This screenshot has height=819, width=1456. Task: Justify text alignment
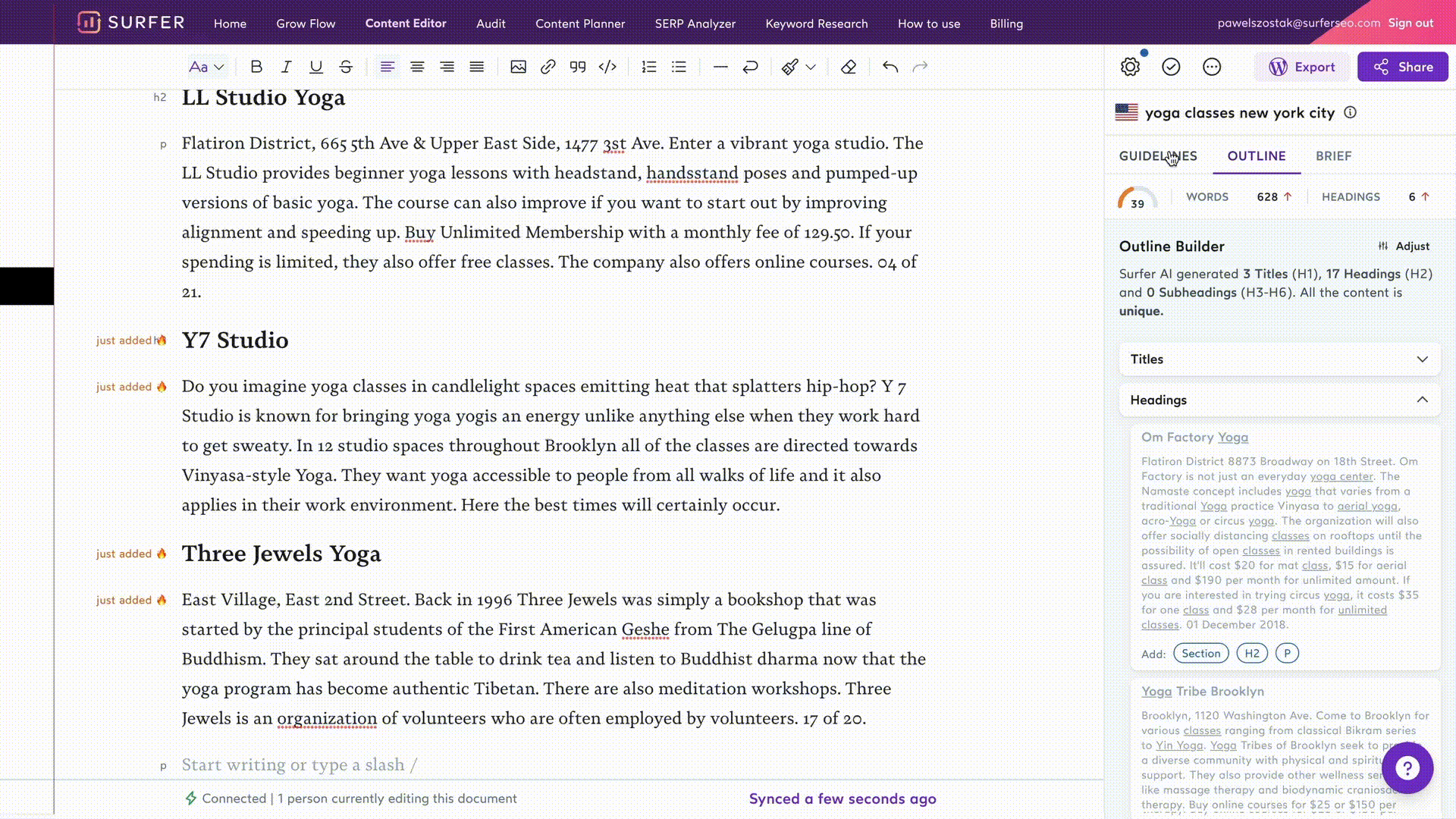[476, 67]
